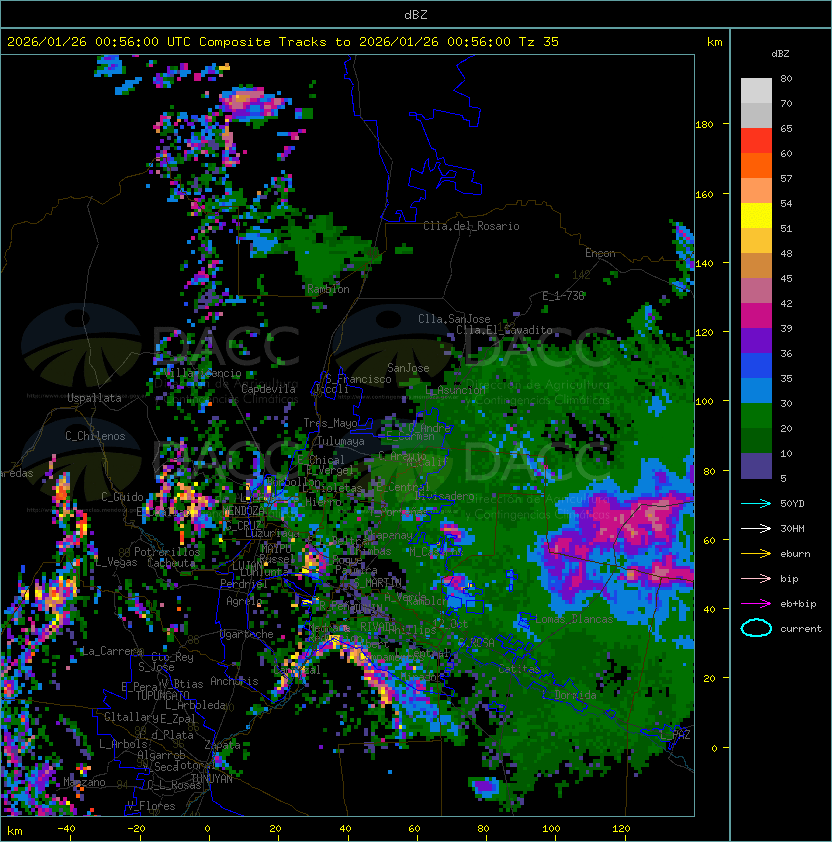Click the 'C_Chilenos' place label
This screenshot has width=832, height=842.
(95, 436)
